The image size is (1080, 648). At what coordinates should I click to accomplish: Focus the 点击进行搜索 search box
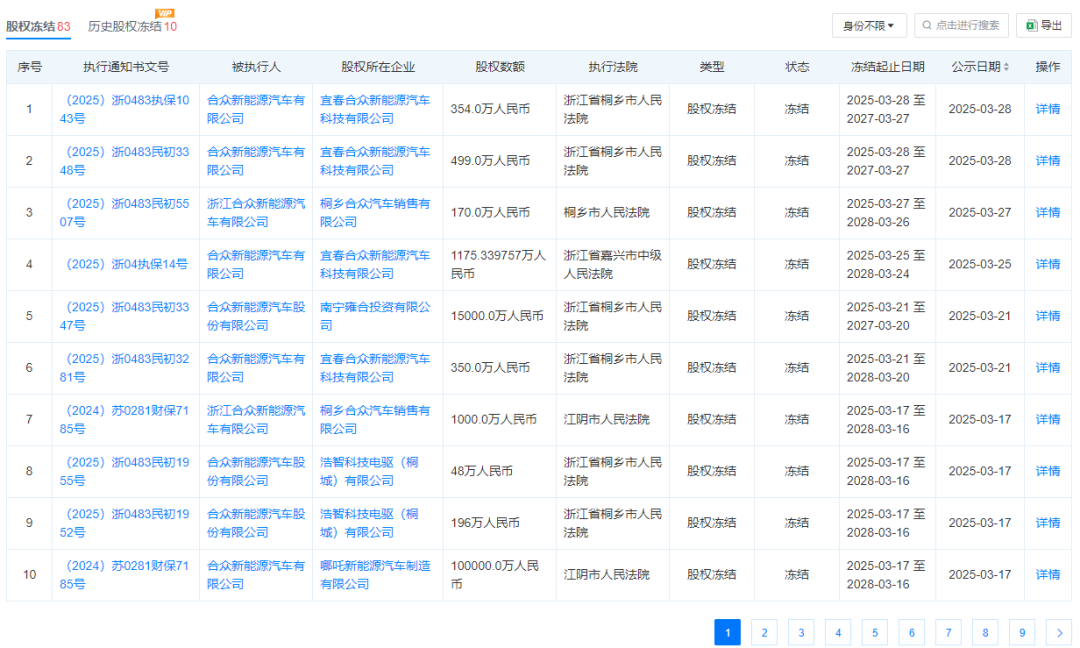[962, 25]
